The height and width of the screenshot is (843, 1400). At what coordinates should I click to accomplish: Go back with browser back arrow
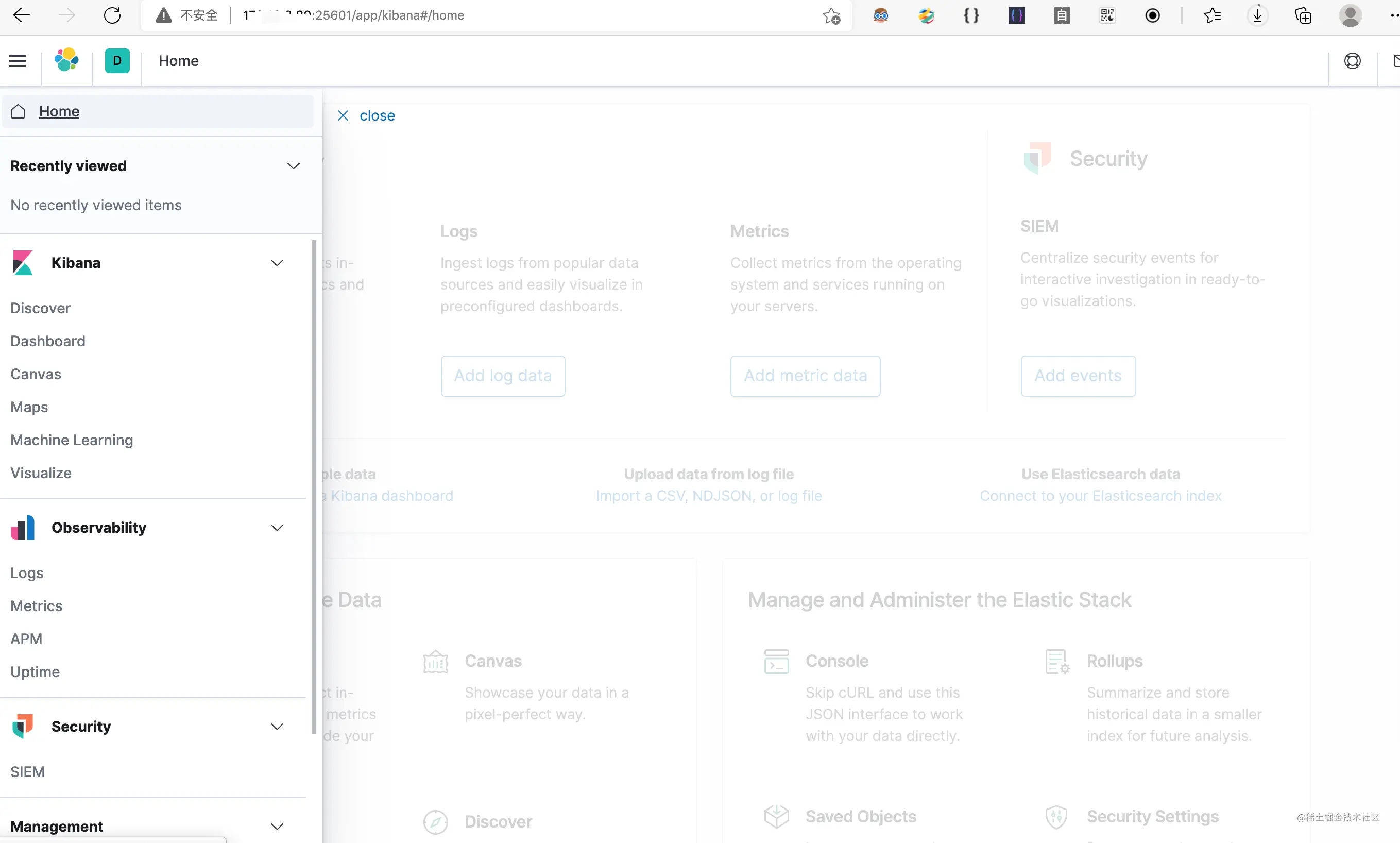(x=21, y=15)
